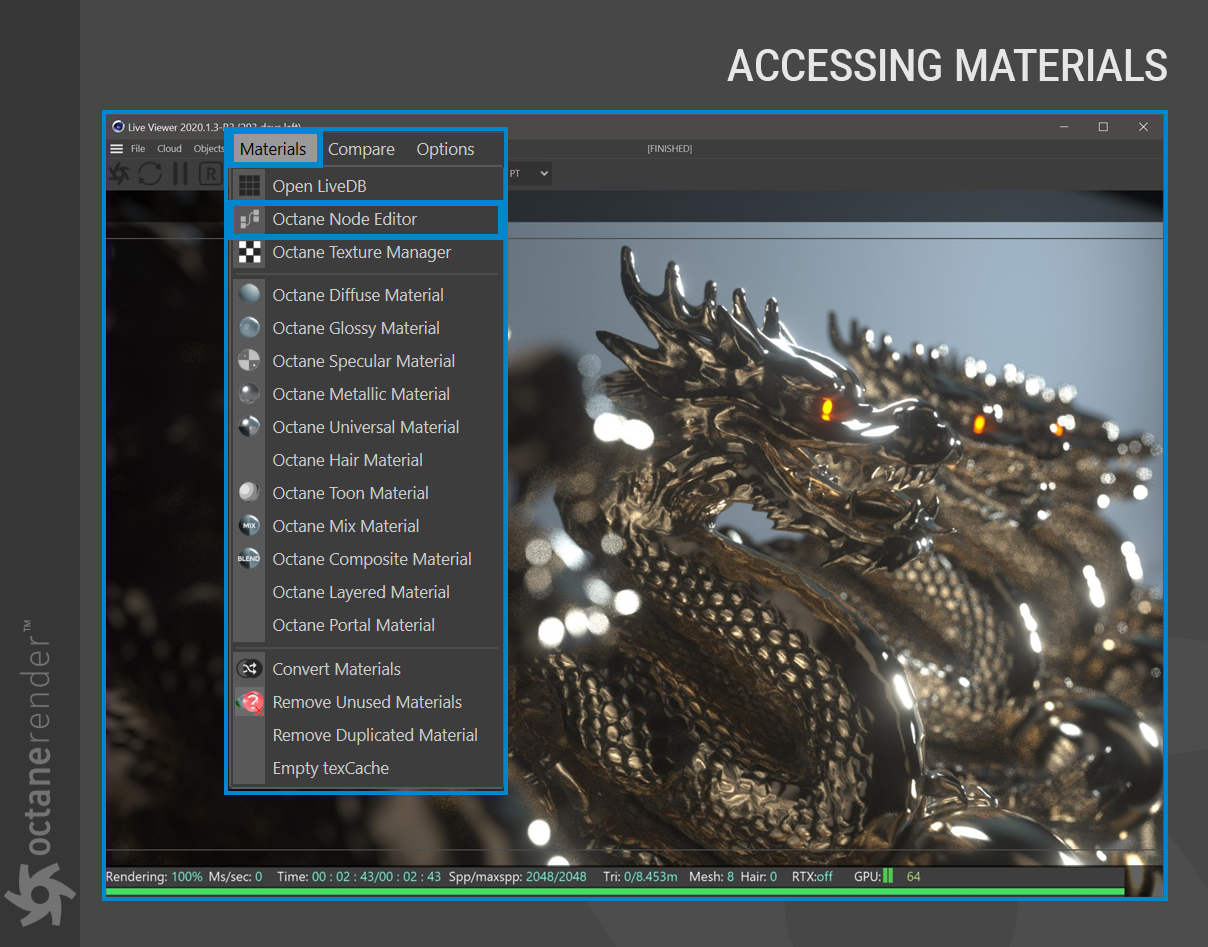Screen dimensions: 1208x947
Task: Click the Octane Node Editor icon
Action: 250,219
